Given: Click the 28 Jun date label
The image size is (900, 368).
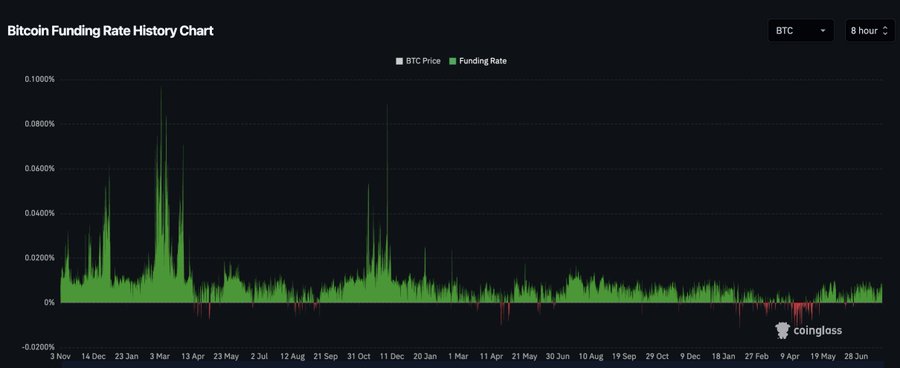Looking at the screenshot, I should pyautogui.click(x=856, y=357).
